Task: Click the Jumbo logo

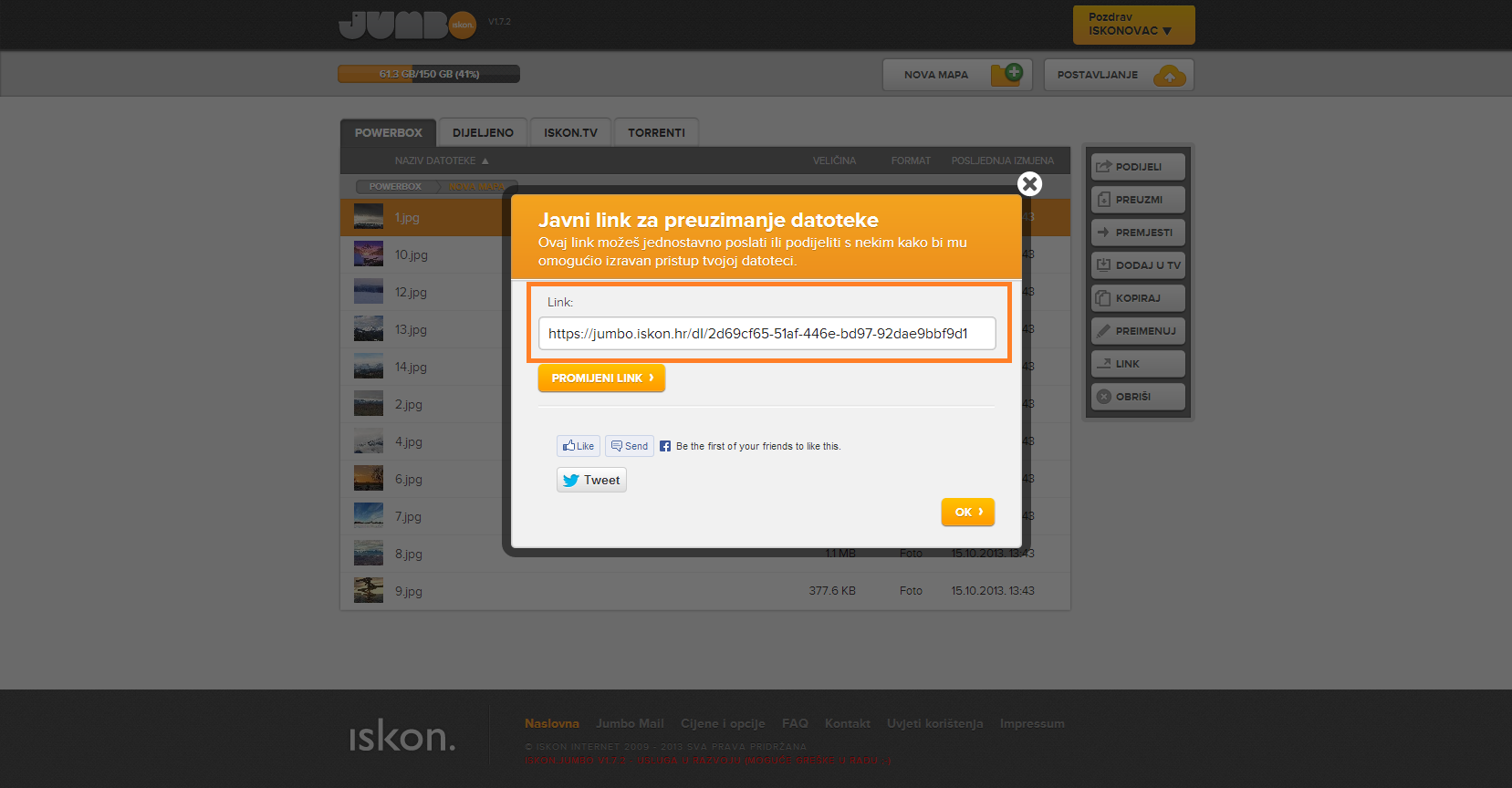Action: (407, 25)
